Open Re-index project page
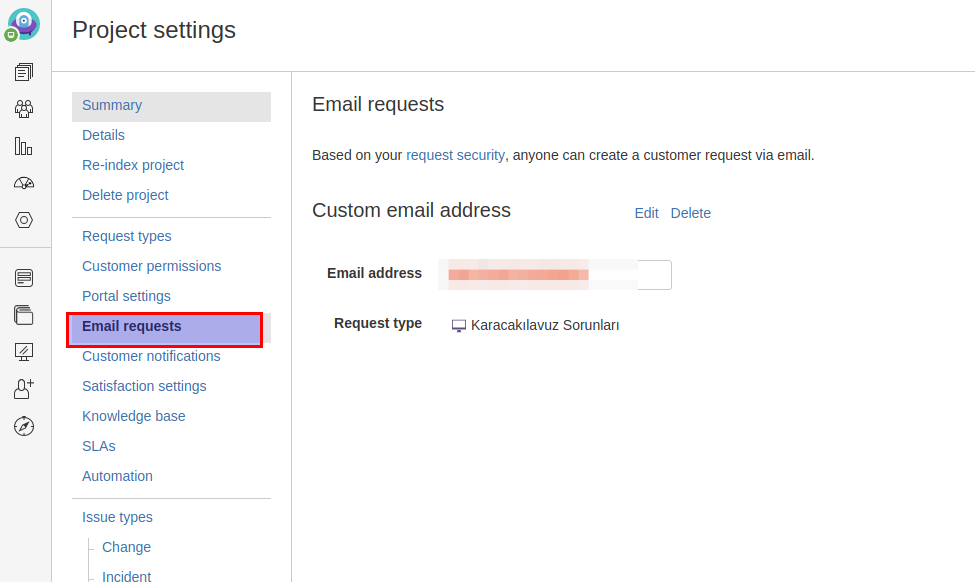 [x=133, y=165]
